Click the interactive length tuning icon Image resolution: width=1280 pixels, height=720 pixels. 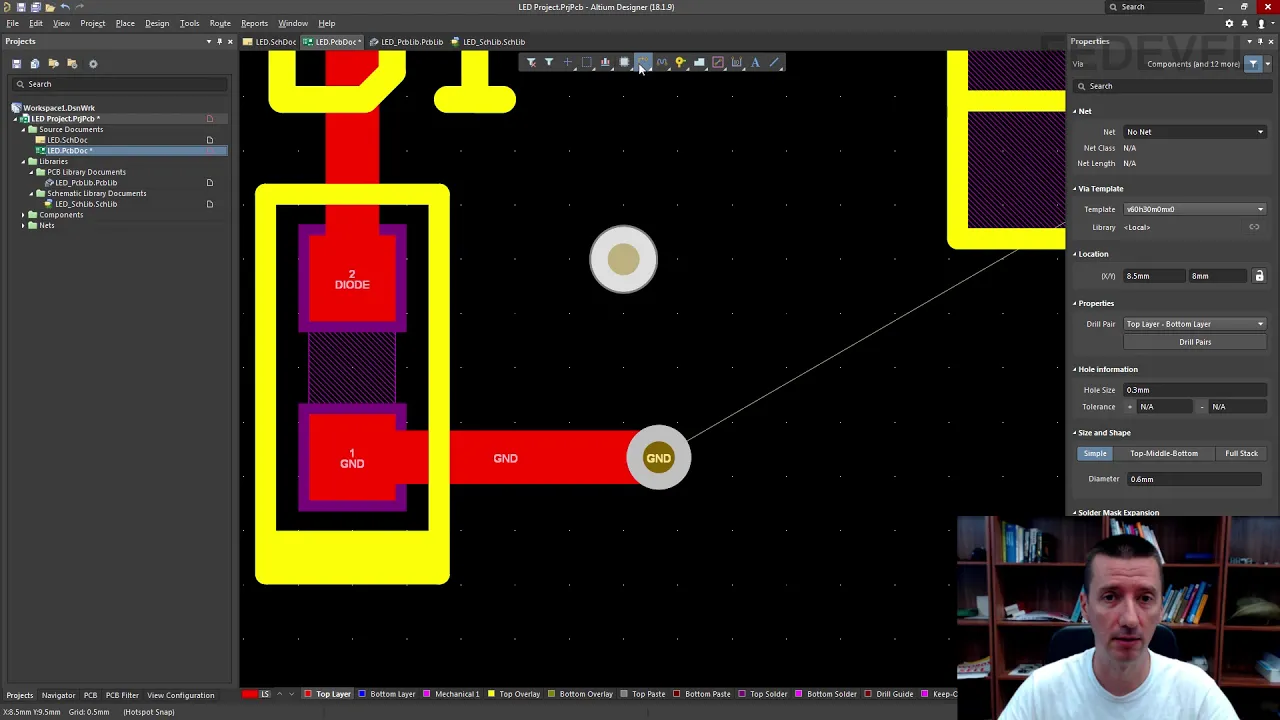pyautogui.click(x=662, y=63)
